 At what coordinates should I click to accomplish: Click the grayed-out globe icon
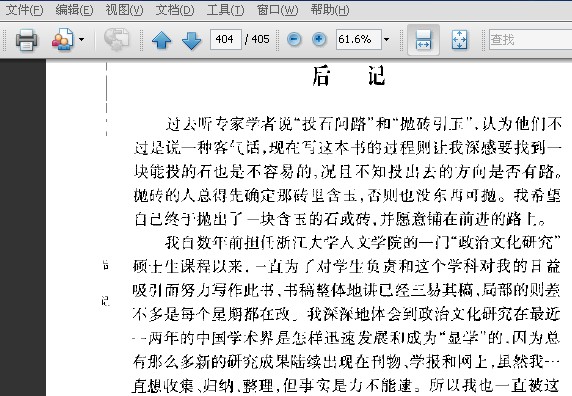tap(116, 39)
